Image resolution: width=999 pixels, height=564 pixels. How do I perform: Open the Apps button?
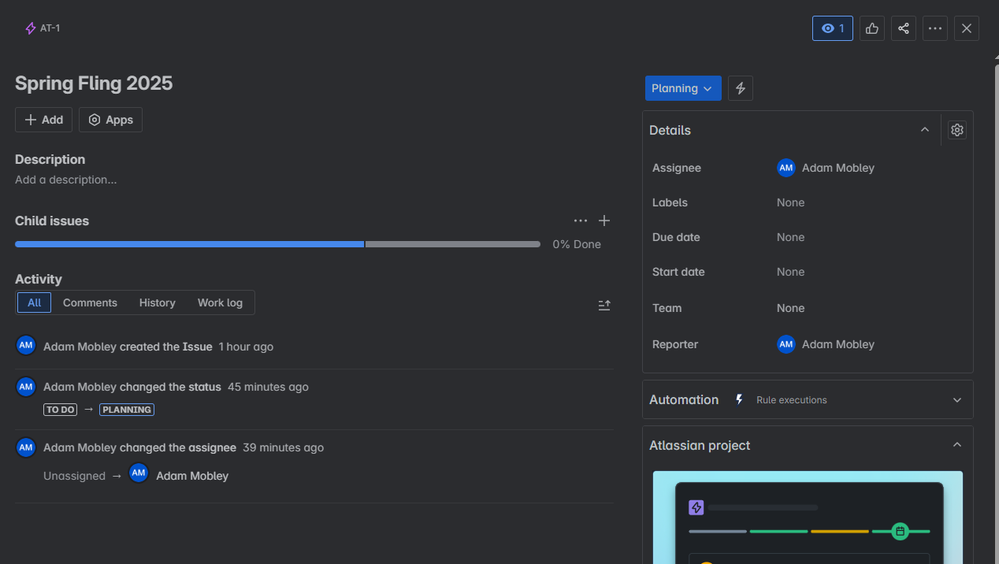click(110, 120)
